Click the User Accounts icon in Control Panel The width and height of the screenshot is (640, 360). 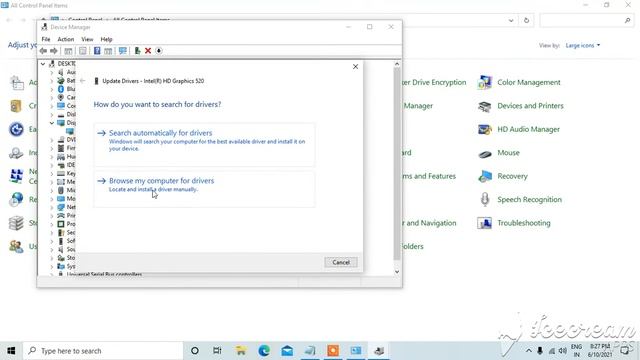[x=16, y=246]
